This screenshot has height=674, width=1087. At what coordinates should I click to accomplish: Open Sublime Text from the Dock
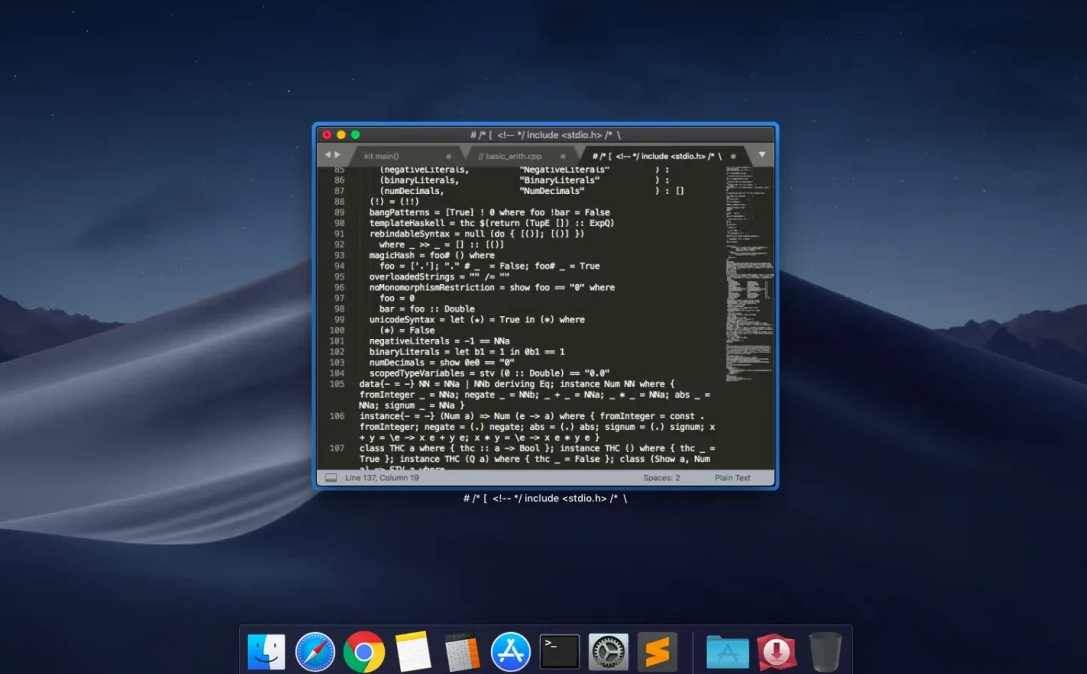coord(657,651)
